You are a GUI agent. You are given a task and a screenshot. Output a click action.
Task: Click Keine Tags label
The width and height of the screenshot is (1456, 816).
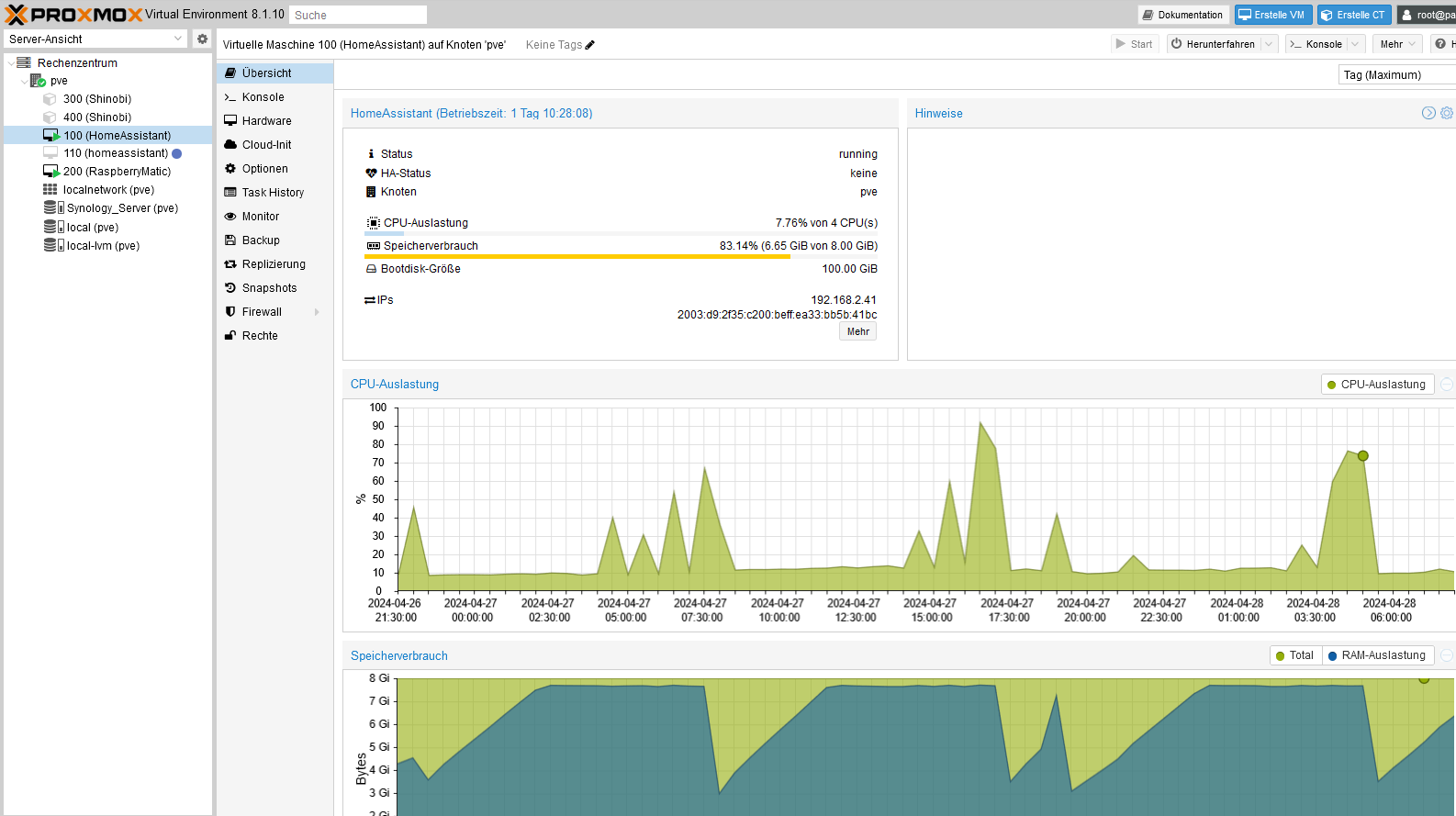[x=554, y=45]
